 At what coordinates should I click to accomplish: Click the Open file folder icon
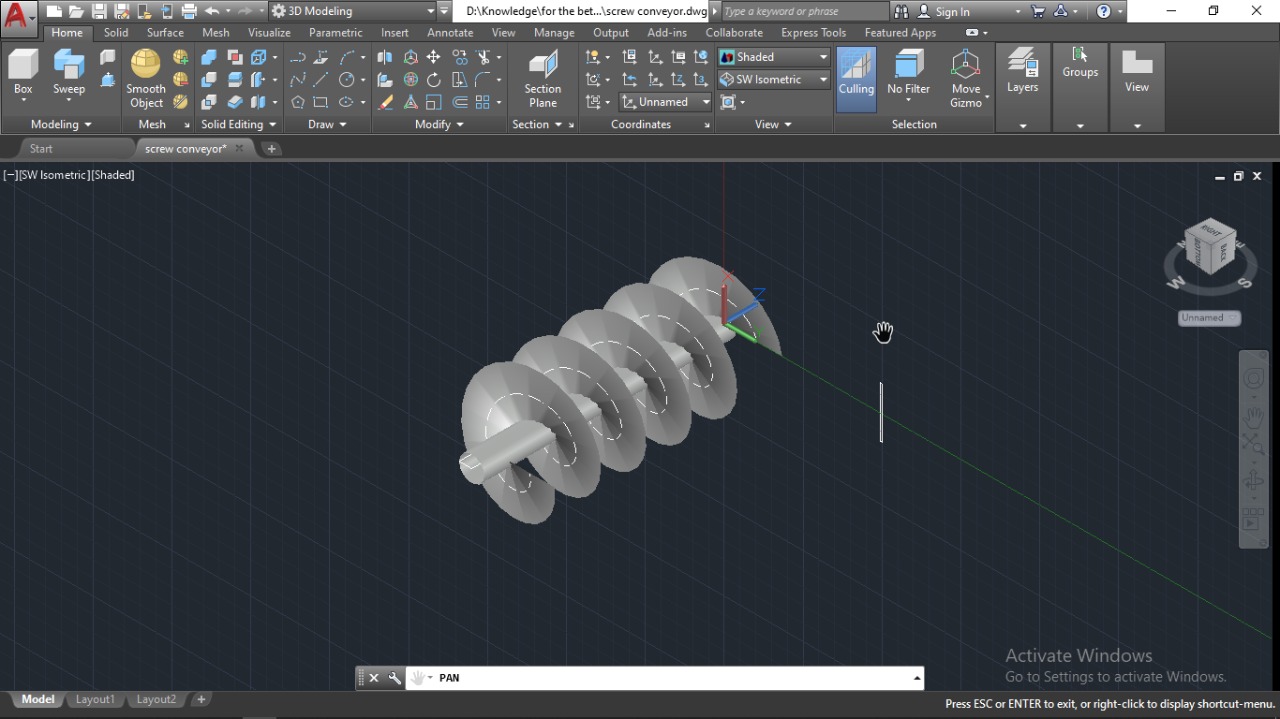click(x=76, y=11)
